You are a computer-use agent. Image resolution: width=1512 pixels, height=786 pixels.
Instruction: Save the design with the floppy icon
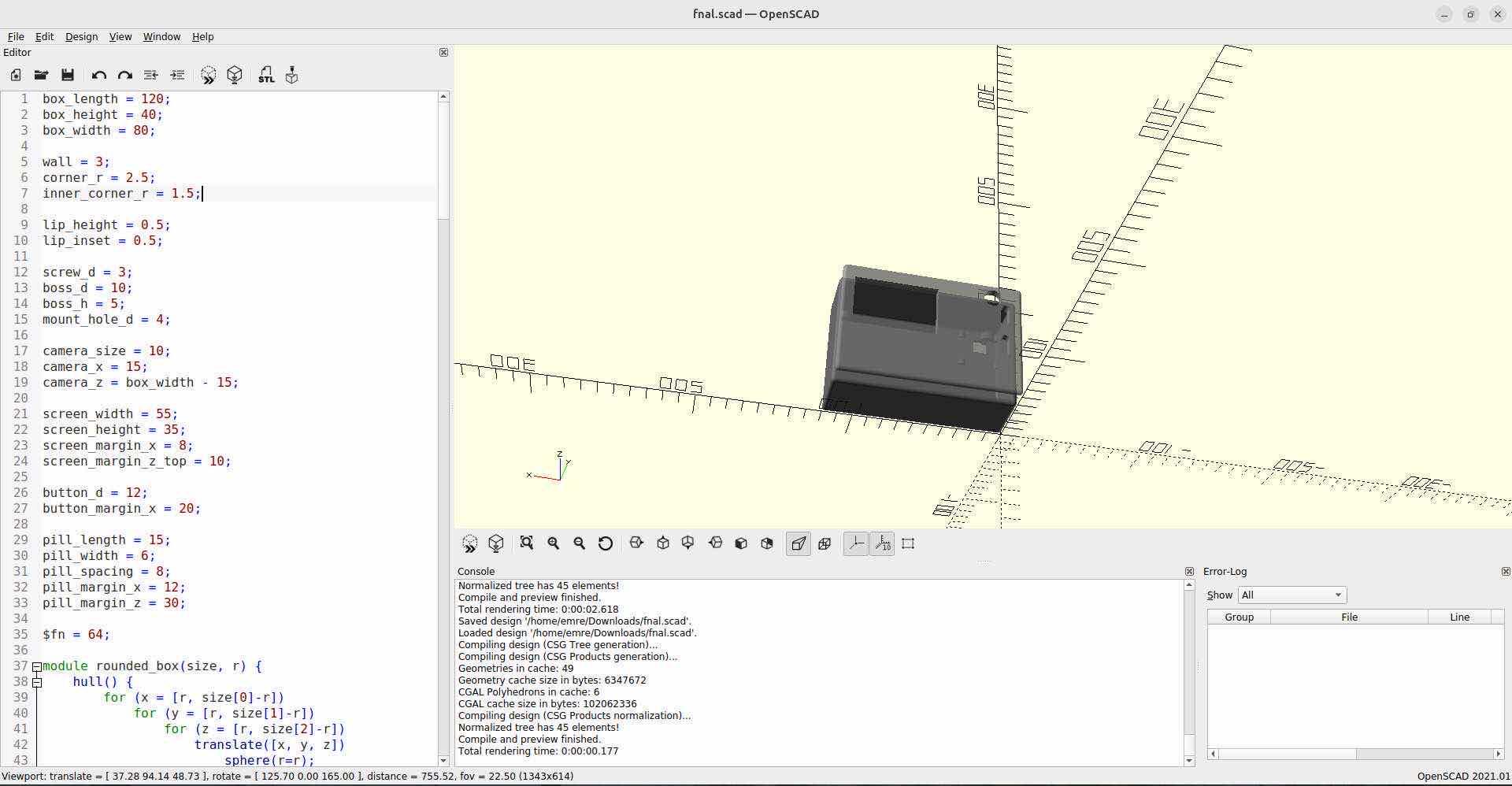point(68,75)
